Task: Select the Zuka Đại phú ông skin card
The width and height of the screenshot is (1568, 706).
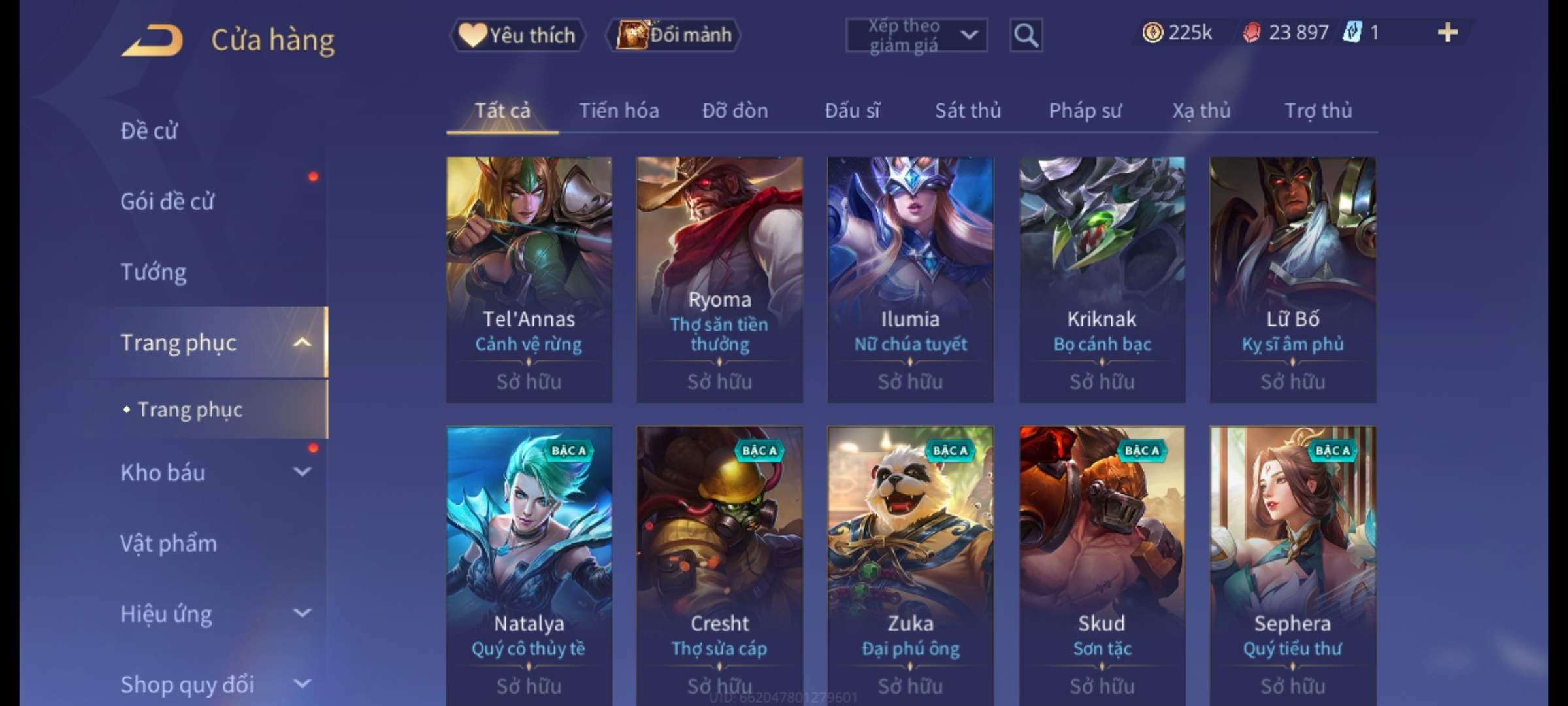Action: pyautogui.click(x=910, y=566)
